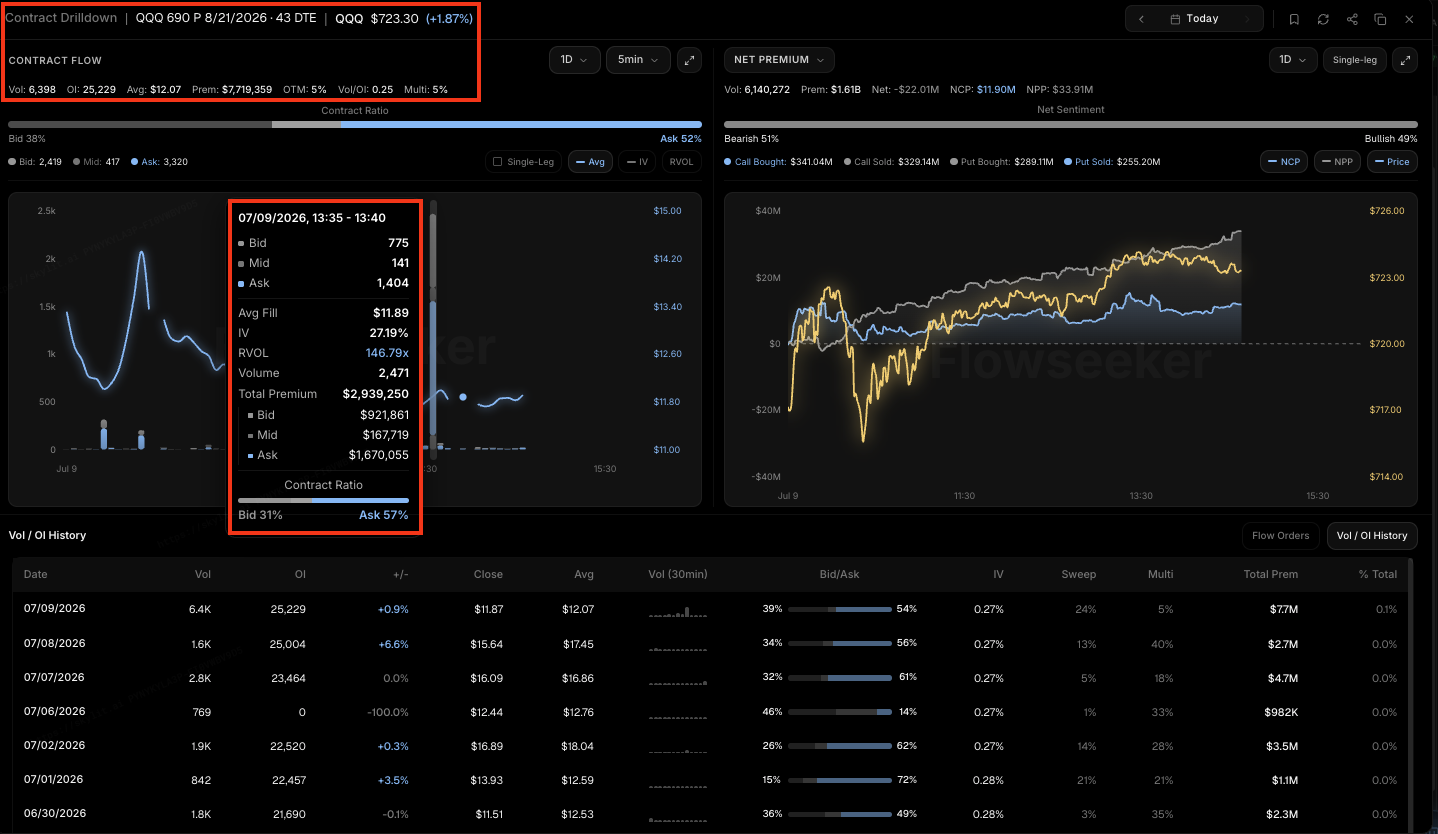The image size is (1438, 834).
Task: Click the Call Sold legend dot
Action: tap(848, 162)
